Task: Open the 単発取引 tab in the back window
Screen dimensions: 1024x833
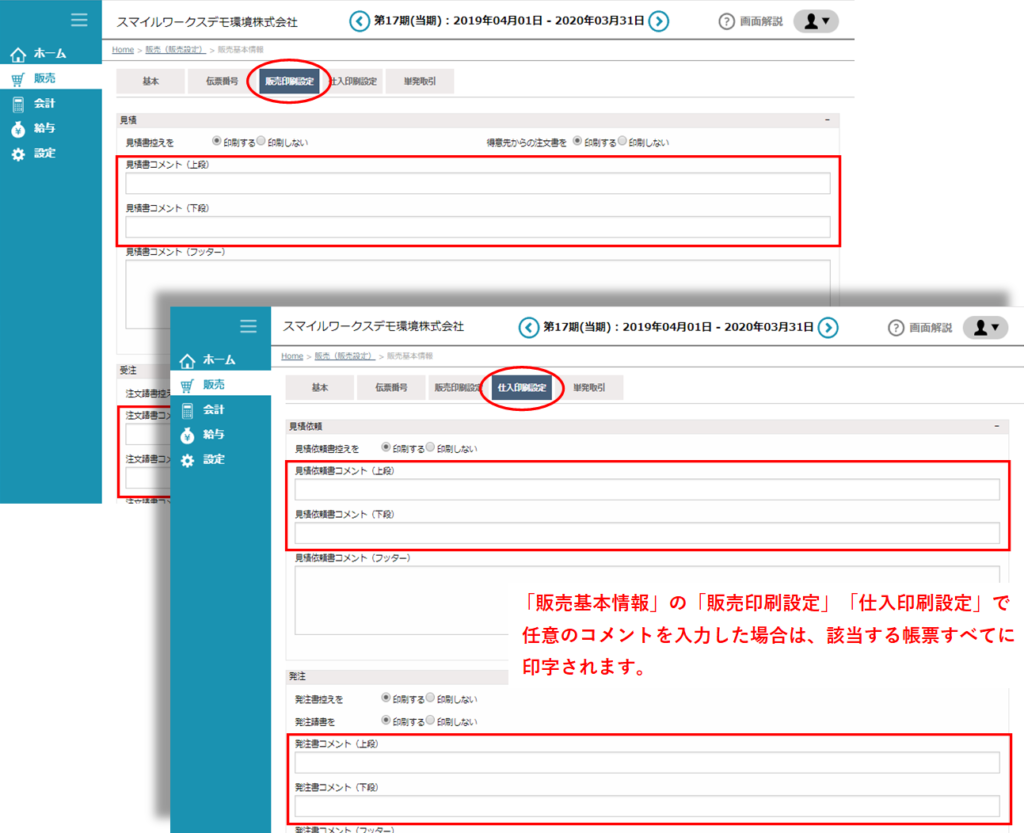Action: click(x=419, y=81)
